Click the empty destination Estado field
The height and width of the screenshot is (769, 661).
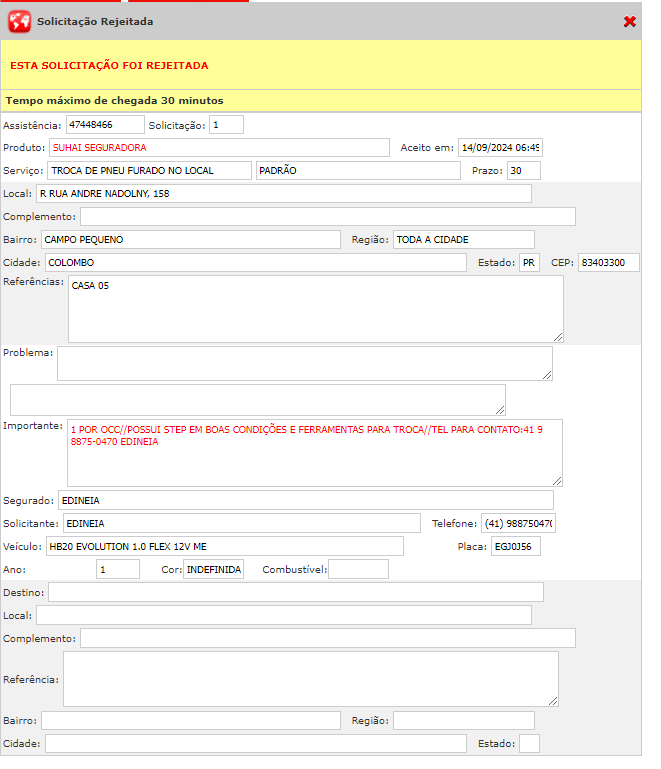(530, 744)
